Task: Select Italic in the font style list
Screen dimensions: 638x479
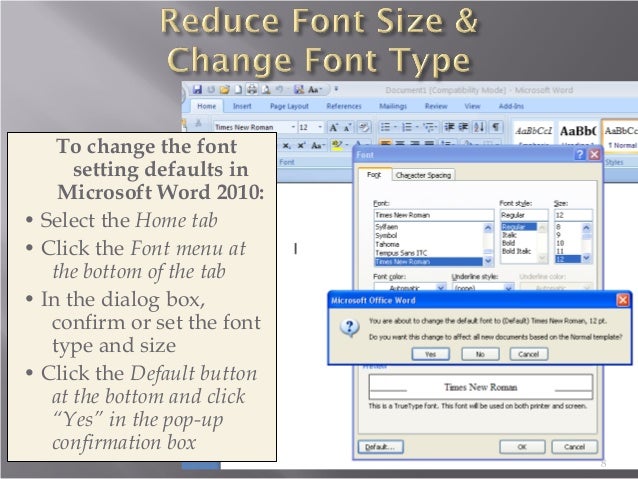Action: 509,235
